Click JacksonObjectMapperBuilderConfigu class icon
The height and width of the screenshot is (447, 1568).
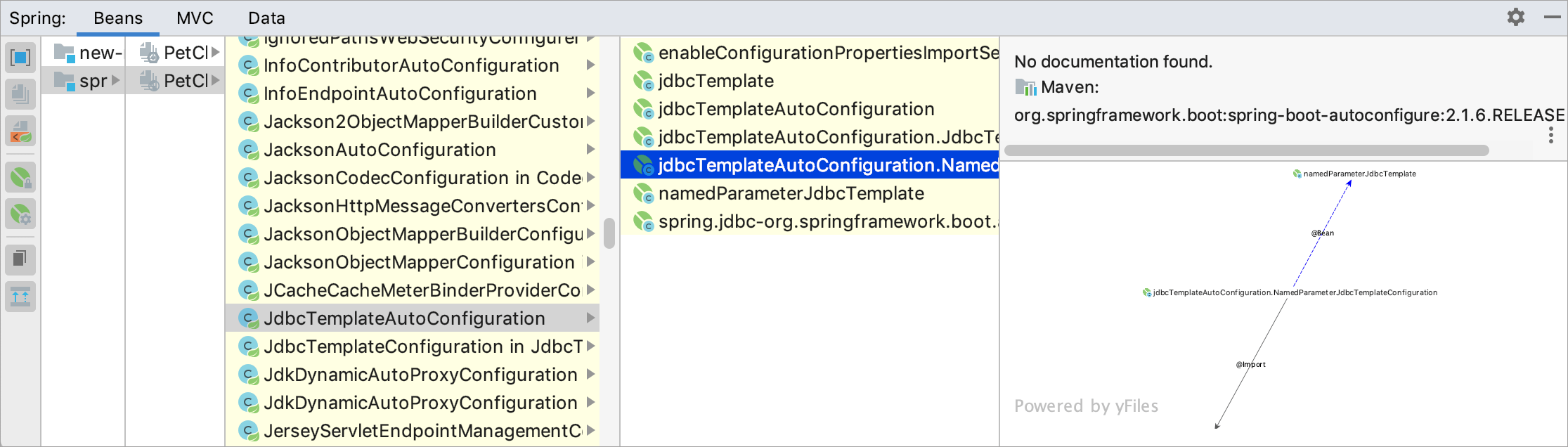(248, 234)
